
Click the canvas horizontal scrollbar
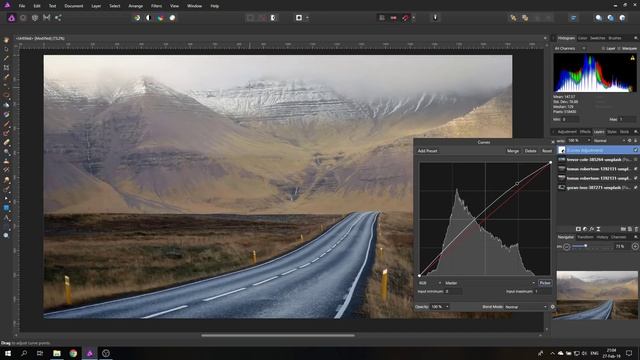[278, 336]
